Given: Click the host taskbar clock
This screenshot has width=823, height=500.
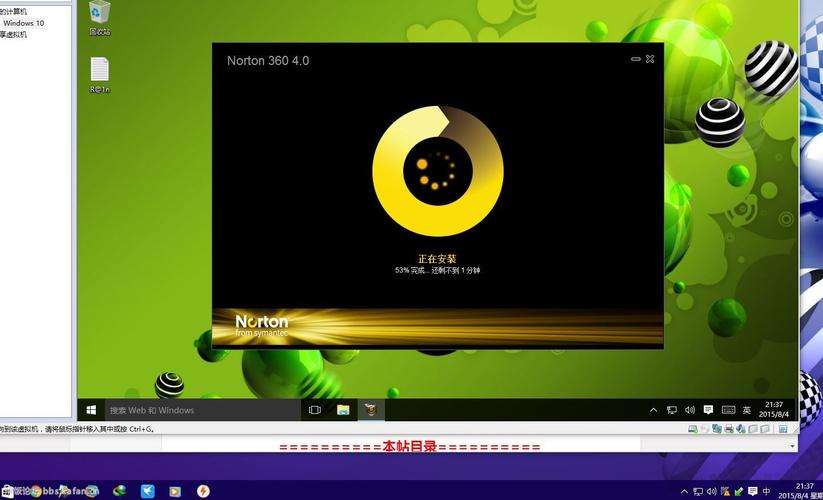Looking at the screenshot, I should click(800, 491).
